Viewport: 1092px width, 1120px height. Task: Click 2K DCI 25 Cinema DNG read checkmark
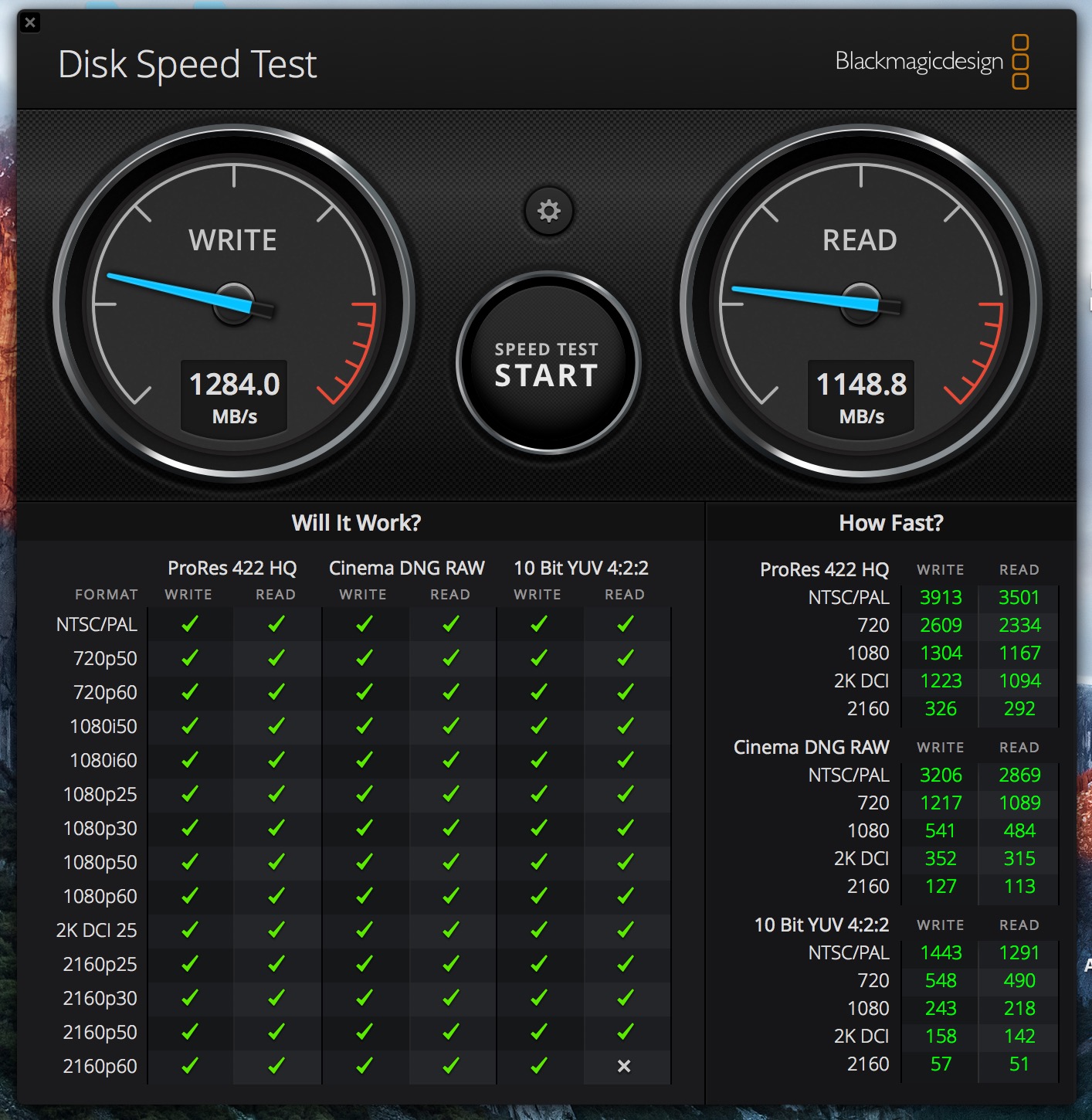coord(450,930)
